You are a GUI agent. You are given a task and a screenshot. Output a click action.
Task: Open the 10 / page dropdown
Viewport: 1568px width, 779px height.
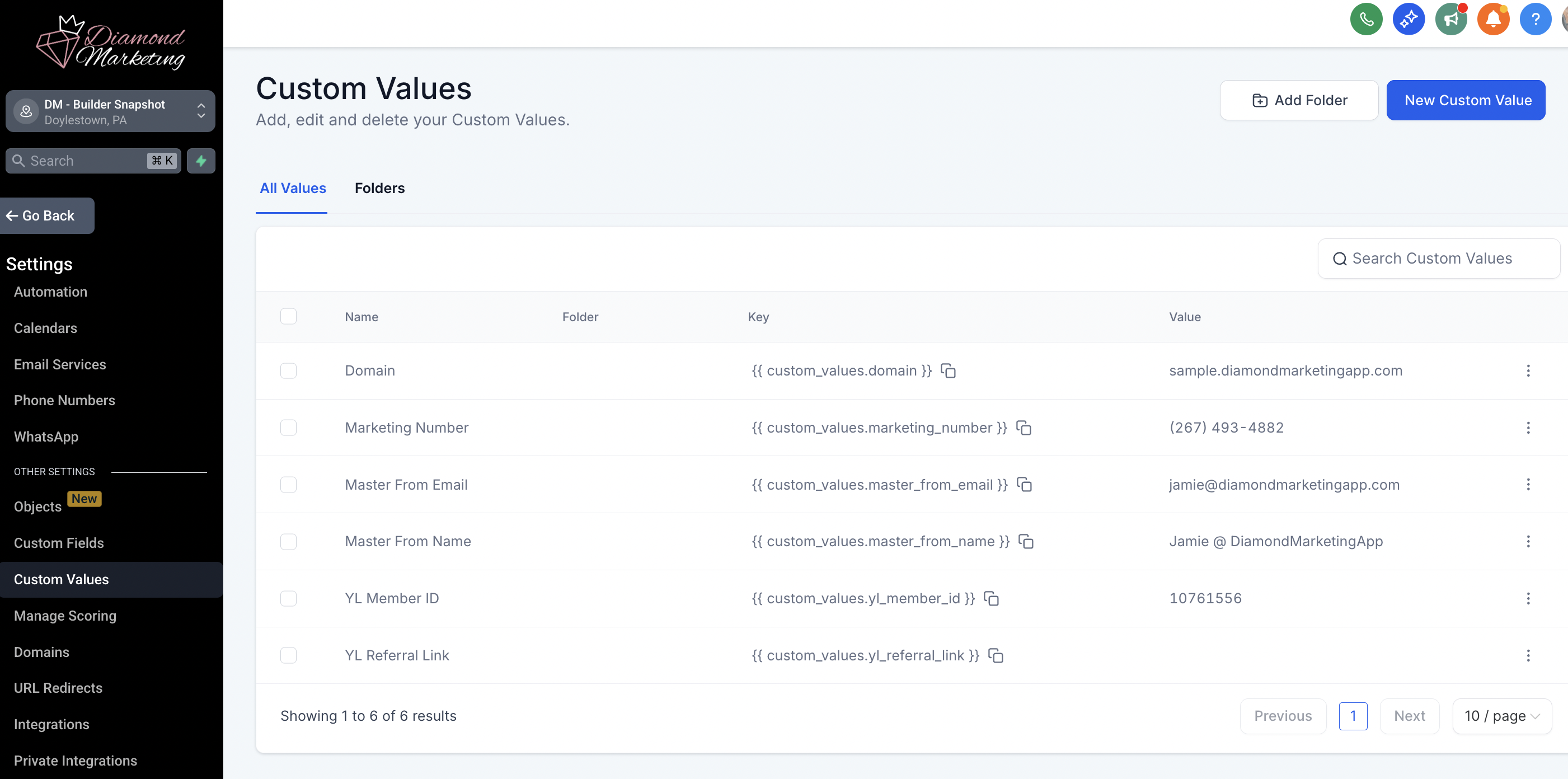(1501, 716)
